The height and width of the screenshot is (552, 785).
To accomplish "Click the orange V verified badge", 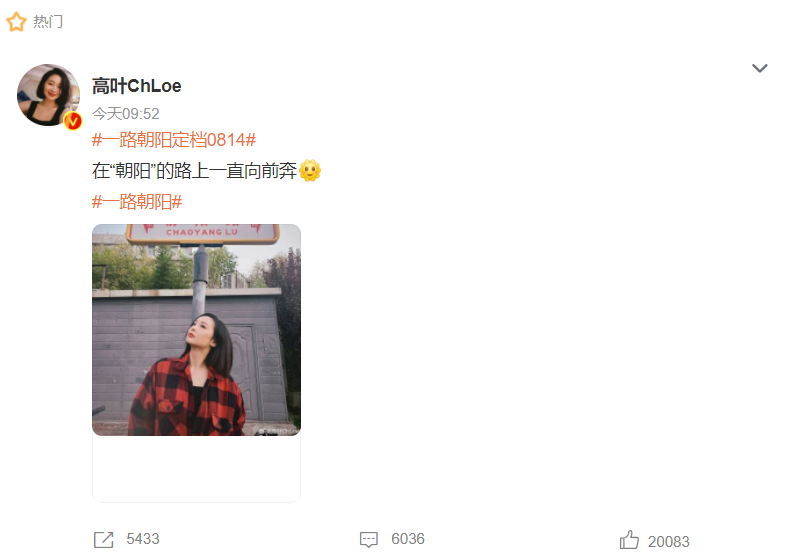I will (x=73, y=121).
